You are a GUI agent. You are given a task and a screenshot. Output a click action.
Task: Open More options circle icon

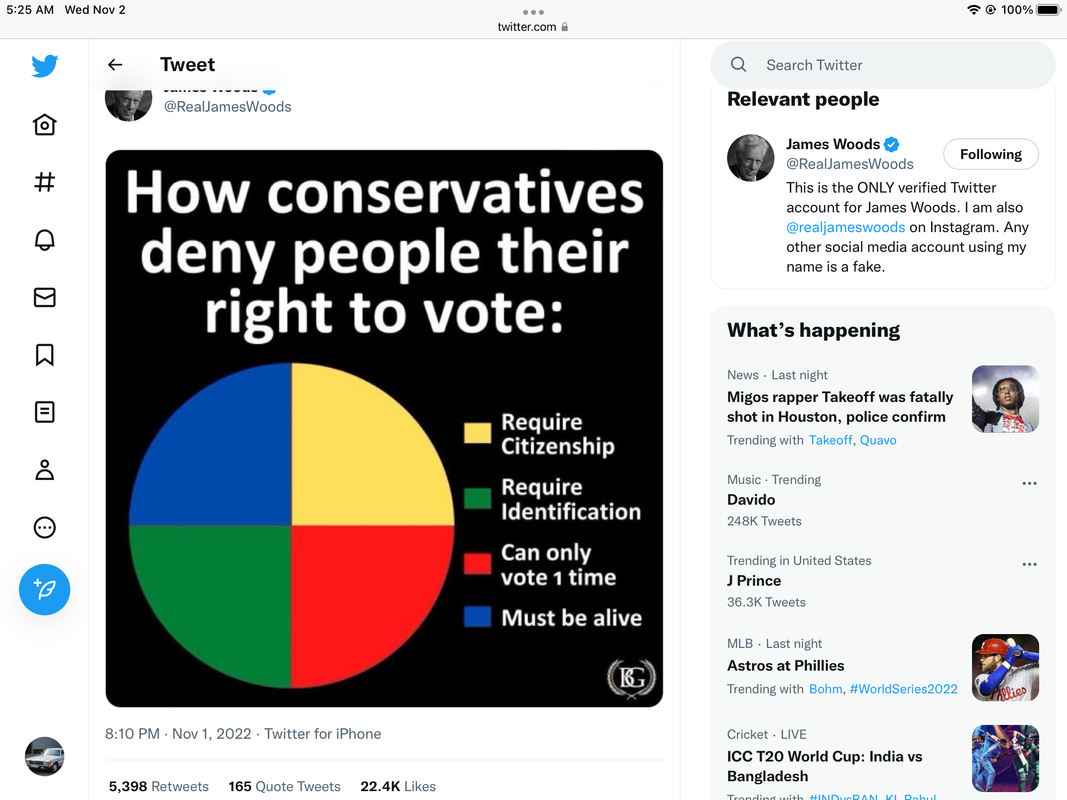[x=45, y=527]
